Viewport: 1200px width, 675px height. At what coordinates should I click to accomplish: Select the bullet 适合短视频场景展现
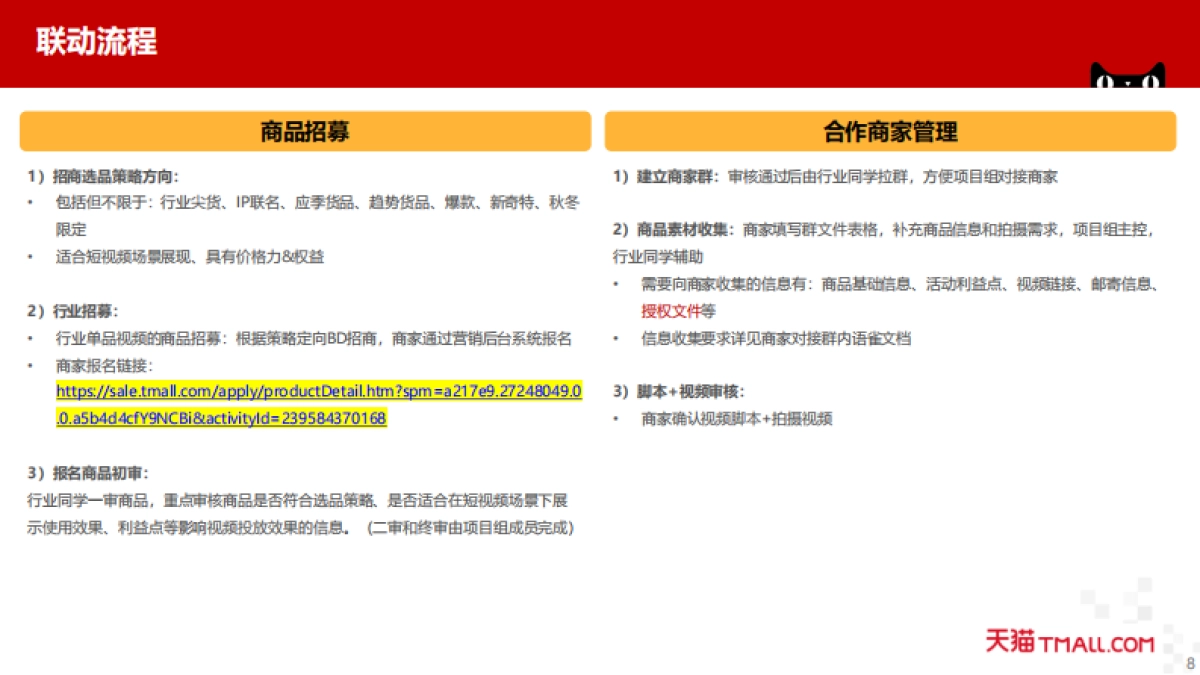pos(190,257)
